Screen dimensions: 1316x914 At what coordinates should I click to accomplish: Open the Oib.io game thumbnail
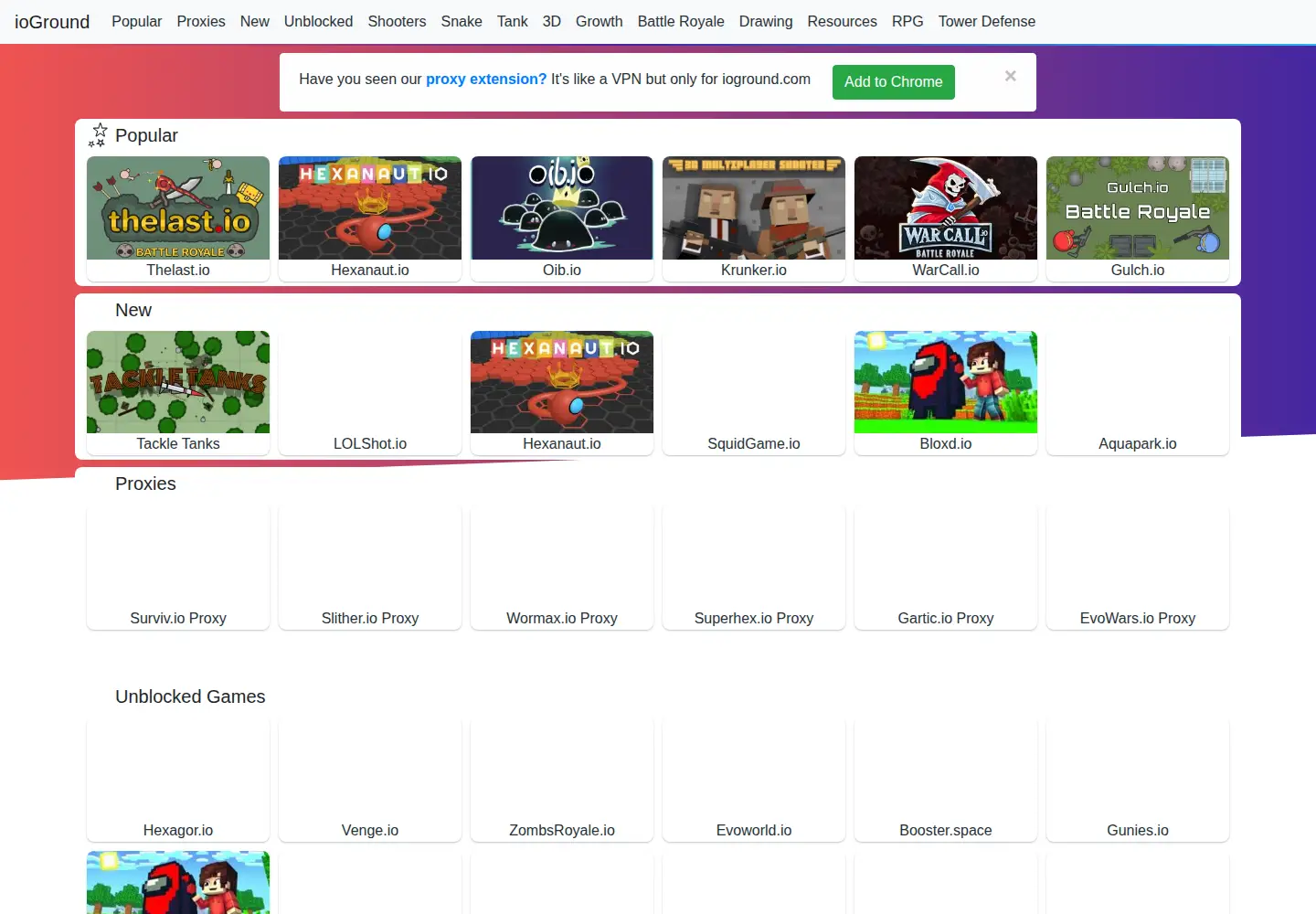pyautogui.click(x=562, y=207)
